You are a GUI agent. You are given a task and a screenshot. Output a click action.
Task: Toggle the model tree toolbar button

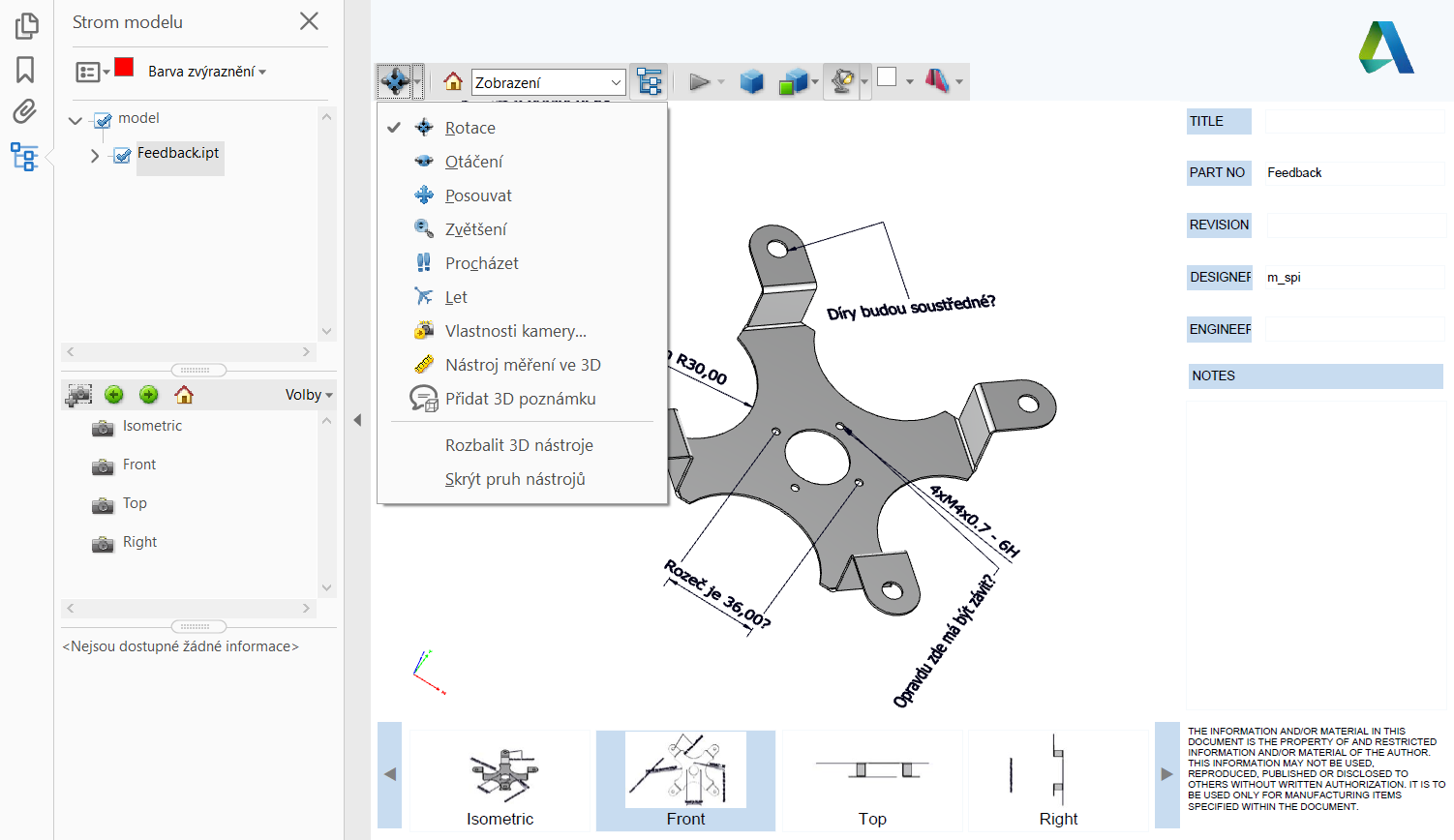click(x=649, y=81)
